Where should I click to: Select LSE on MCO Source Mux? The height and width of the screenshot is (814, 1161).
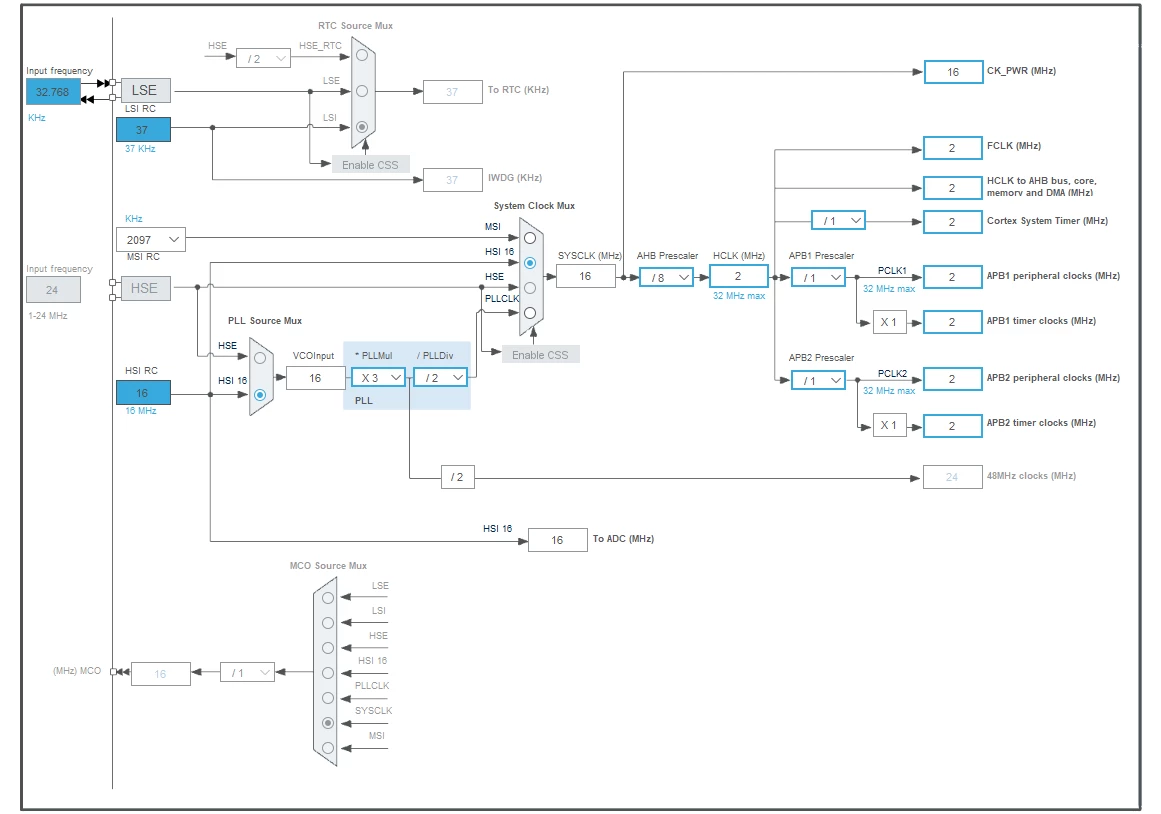pyautogui.click(x=328, y=598)
